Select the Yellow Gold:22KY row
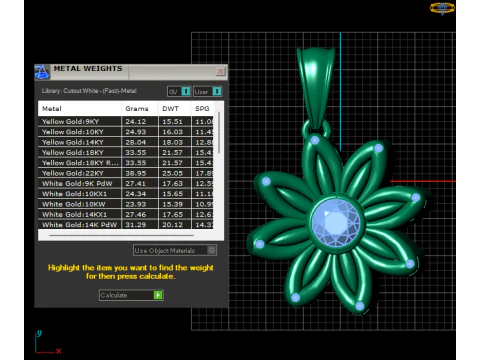The width and height of the screenshot is (480, 360). [x=126, y=173]
